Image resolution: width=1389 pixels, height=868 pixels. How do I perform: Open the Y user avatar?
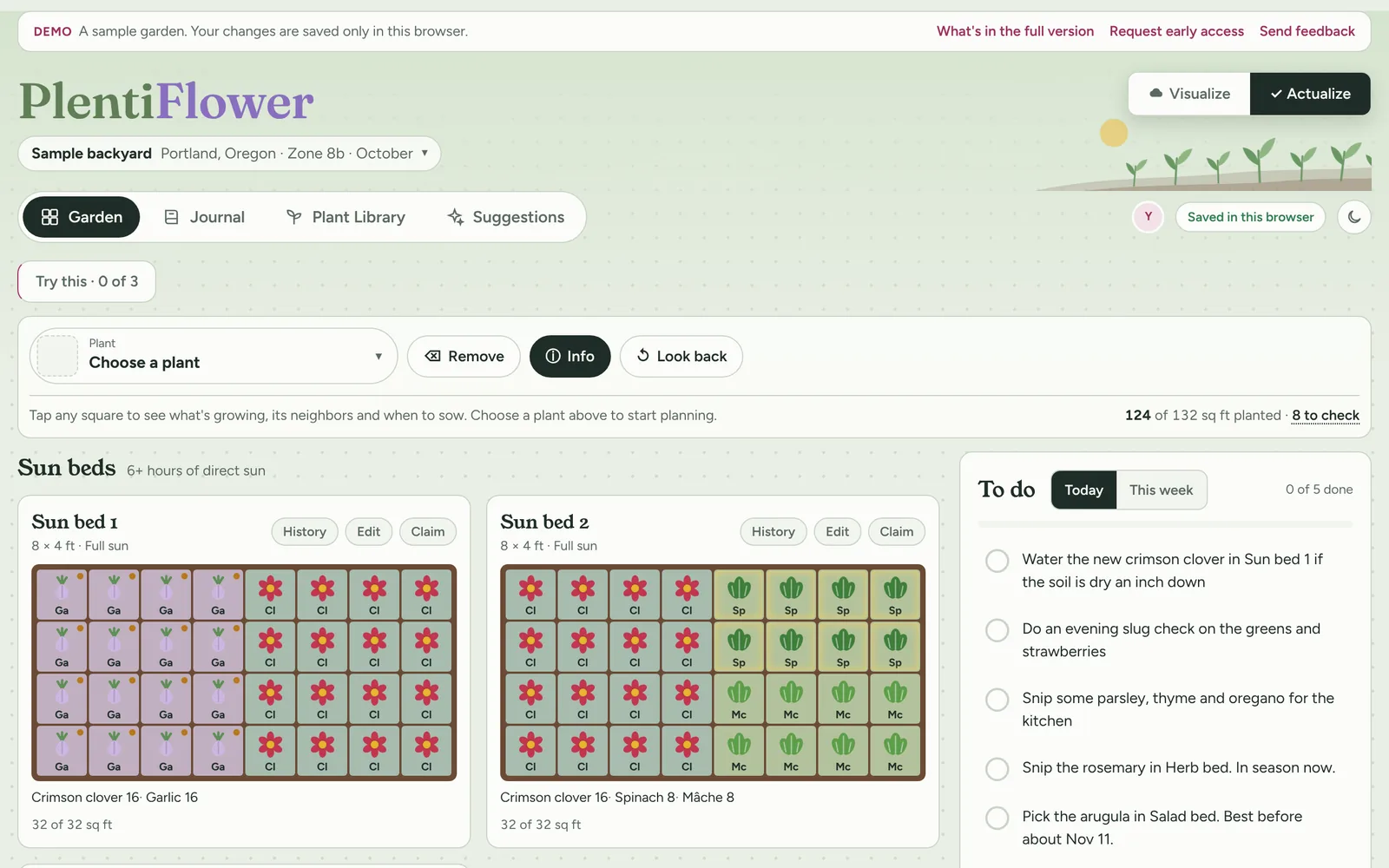(x=1148, y=217)
